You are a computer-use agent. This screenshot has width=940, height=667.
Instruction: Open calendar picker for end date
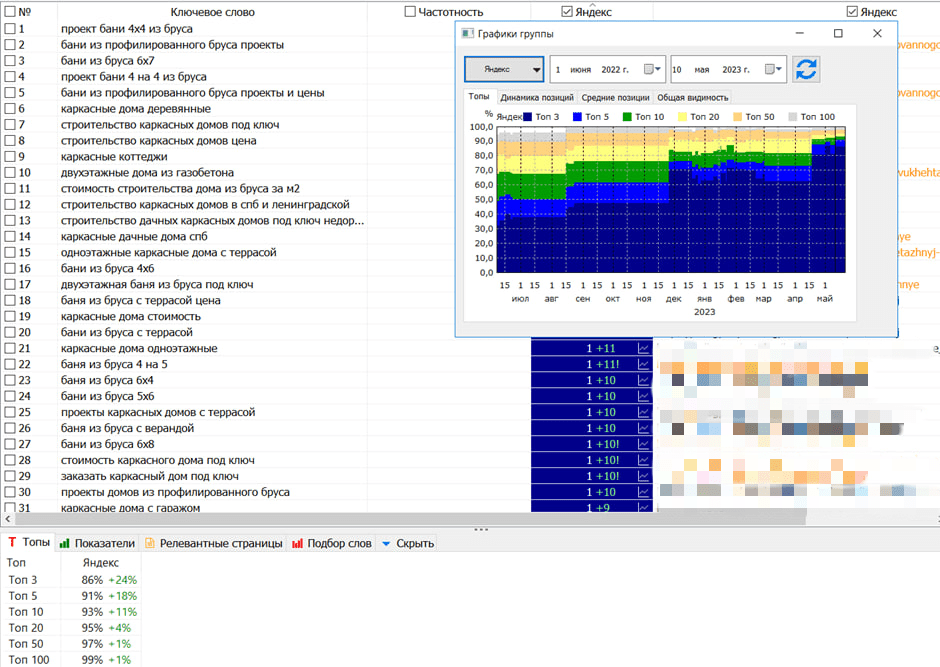772,69
